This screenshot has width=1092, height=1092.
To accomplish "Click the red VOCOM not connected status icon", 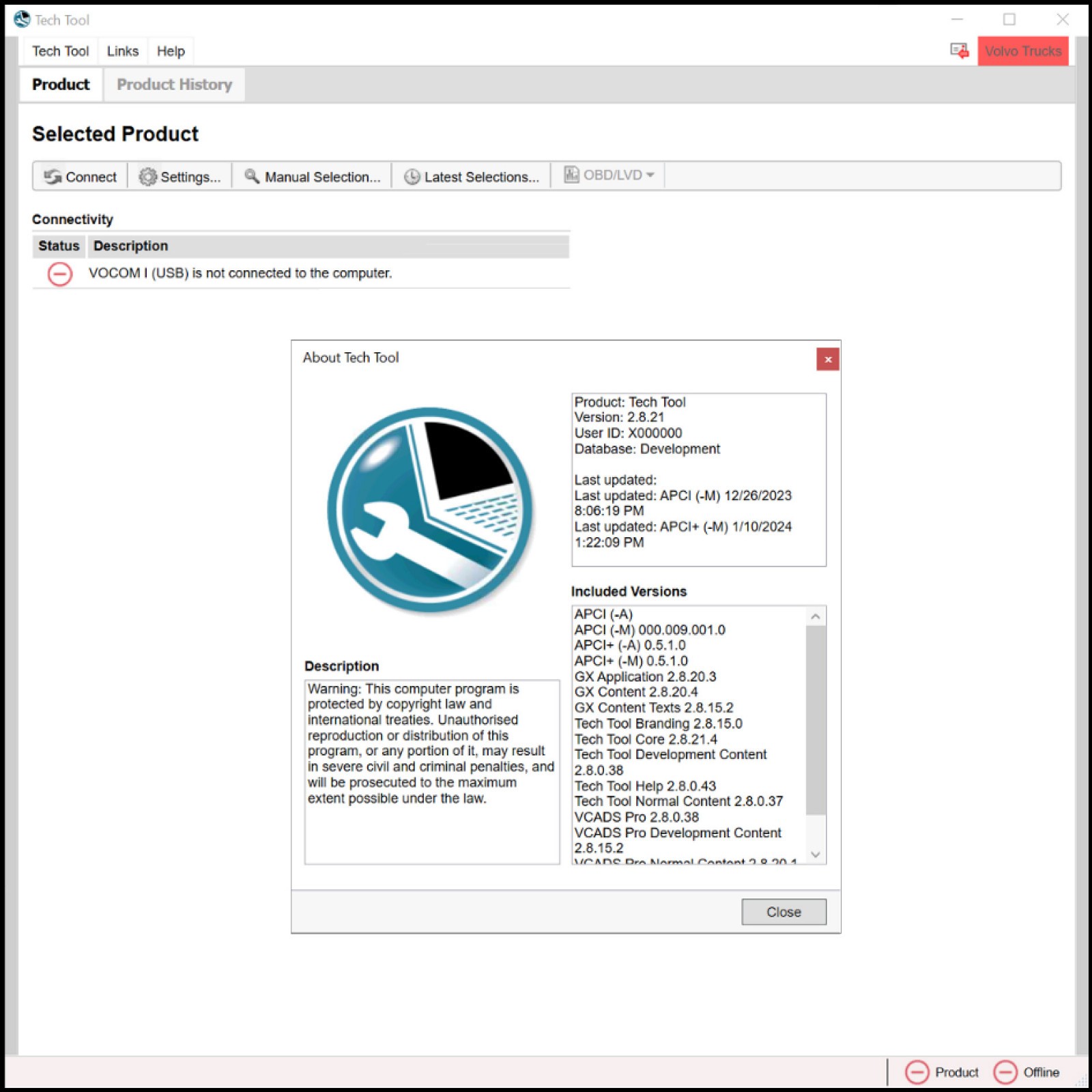I will point(60,274).
